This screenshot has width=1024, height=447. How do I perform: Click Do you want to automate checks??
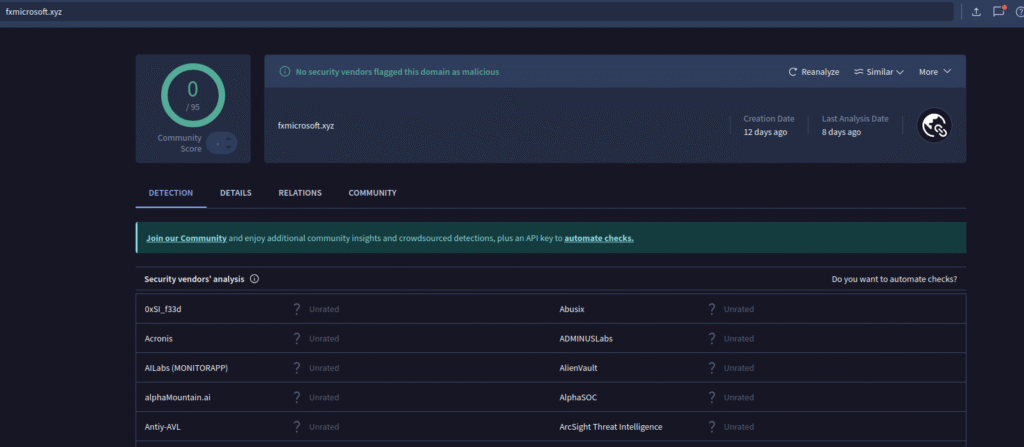click(894, 279)
